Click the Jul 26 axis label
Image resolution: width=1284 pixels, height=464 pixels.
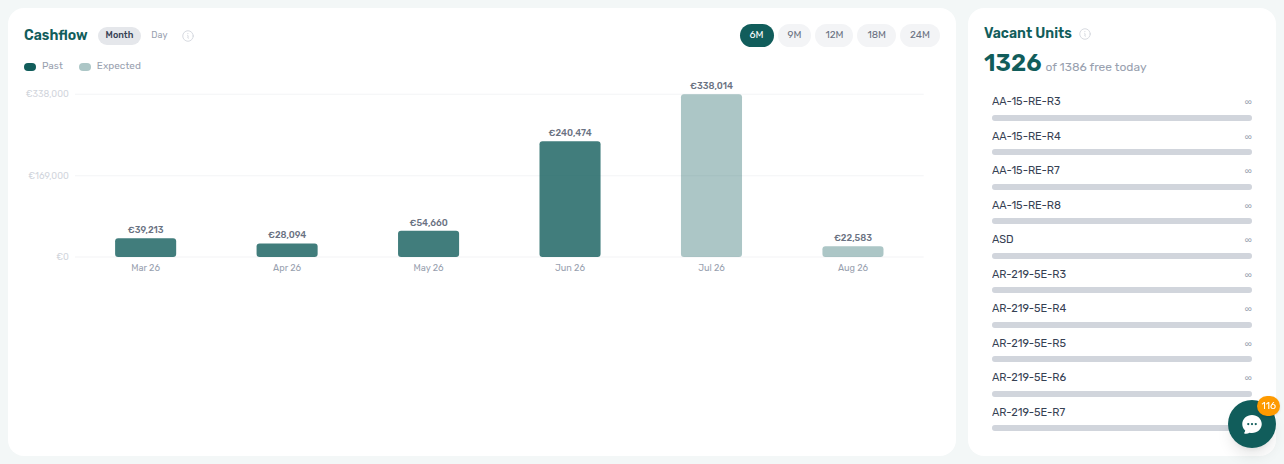click(x=712, y=268)
